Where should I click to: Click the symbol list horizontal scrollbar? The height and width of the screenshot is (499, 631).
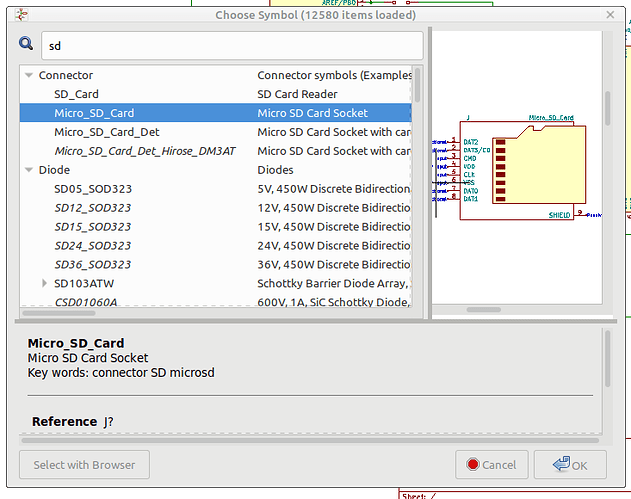pyautogui.click(x=59, y=313)
